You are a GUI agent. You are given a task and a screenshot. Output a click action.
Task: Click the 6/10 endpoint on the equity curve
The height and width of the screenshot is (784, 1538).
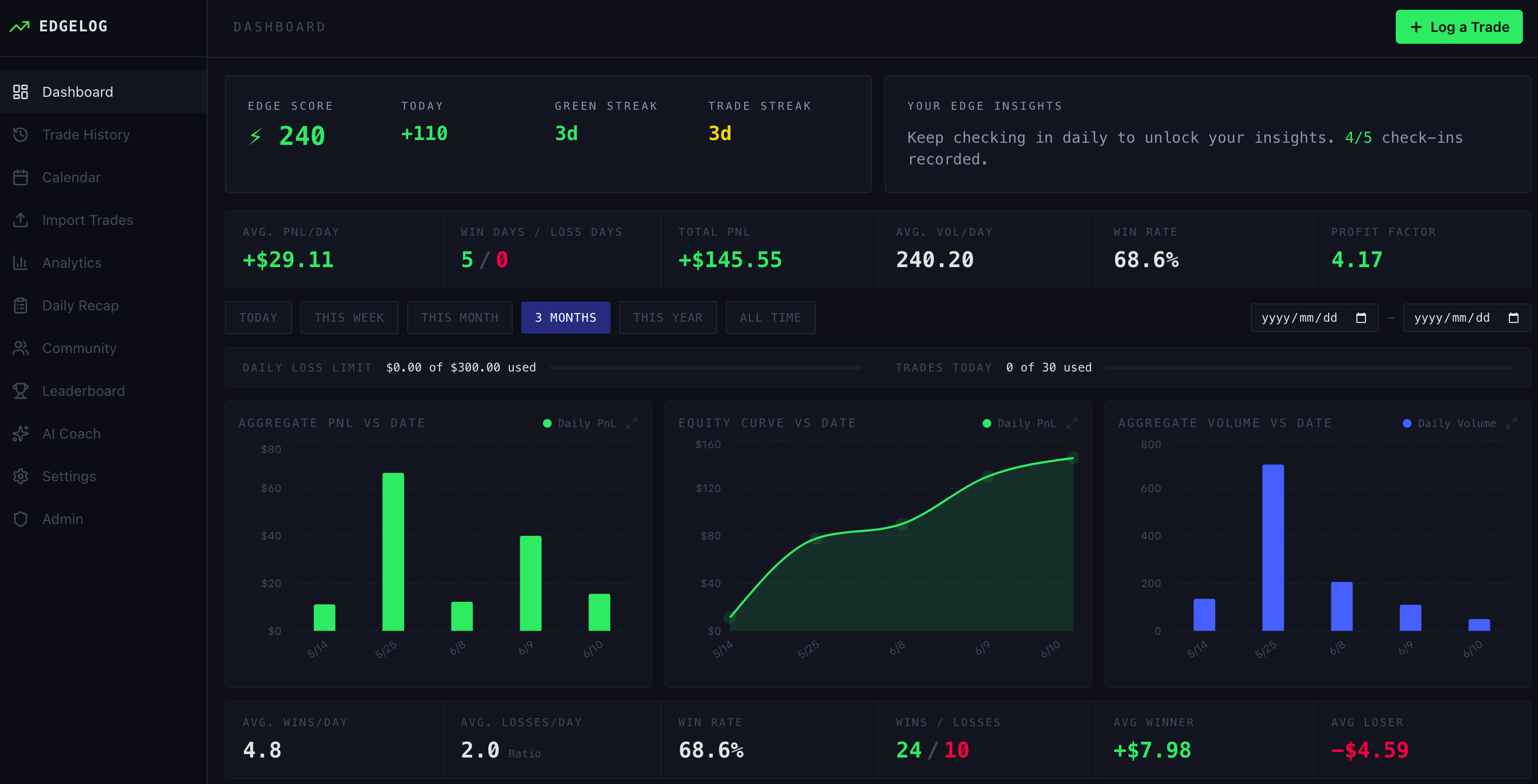(1073, 458)
